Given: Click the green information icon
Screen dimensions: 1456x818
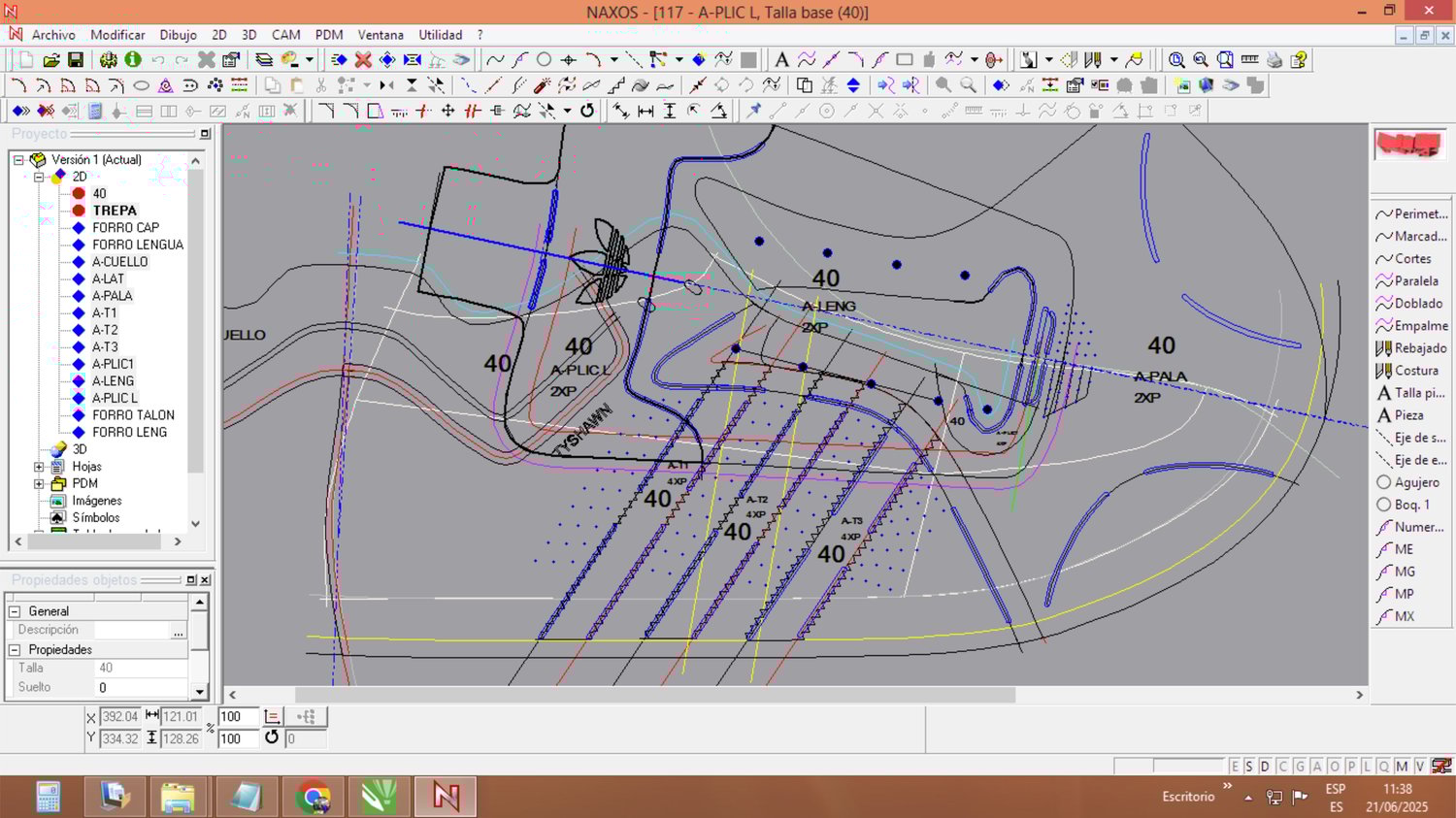Looking at the screenshot, I should tap(133, 60).
